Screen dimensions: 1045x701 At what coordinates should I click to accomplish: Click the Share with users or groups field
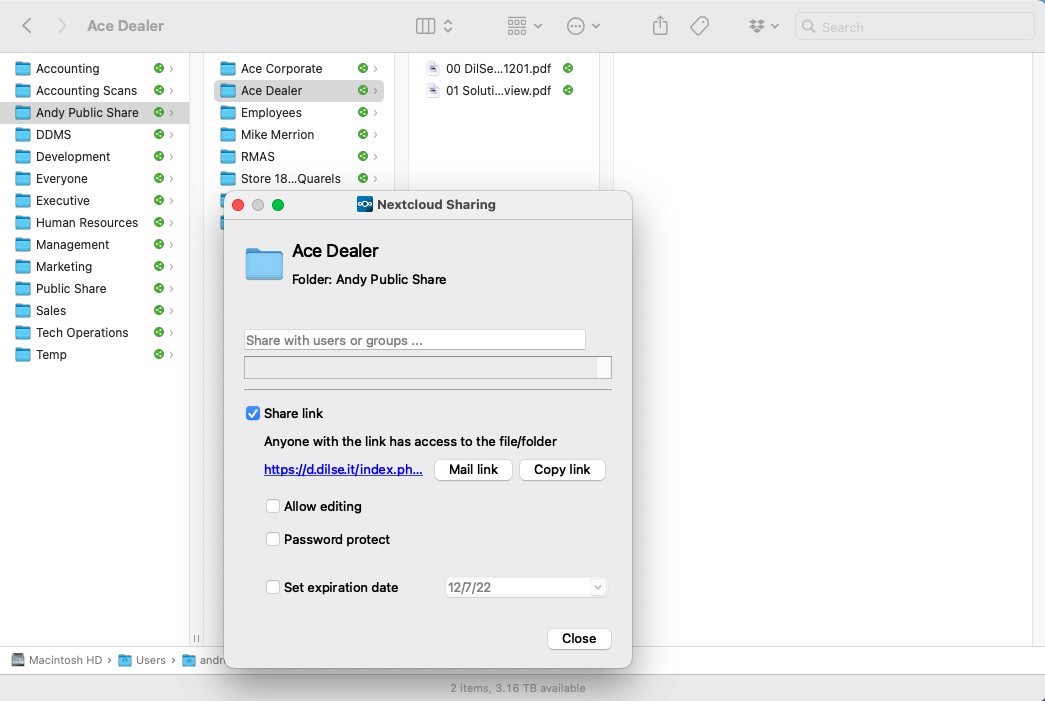tap(414, 339)
